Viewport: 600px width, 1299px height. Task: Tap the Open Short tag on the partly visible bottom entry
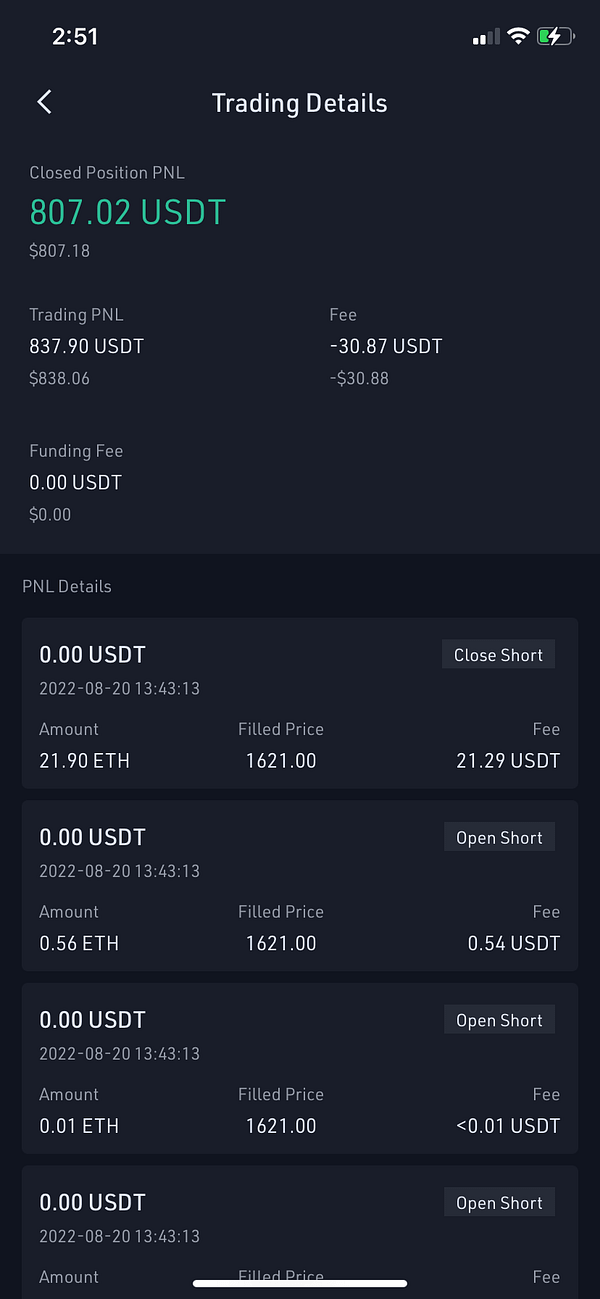[499, 1203]
